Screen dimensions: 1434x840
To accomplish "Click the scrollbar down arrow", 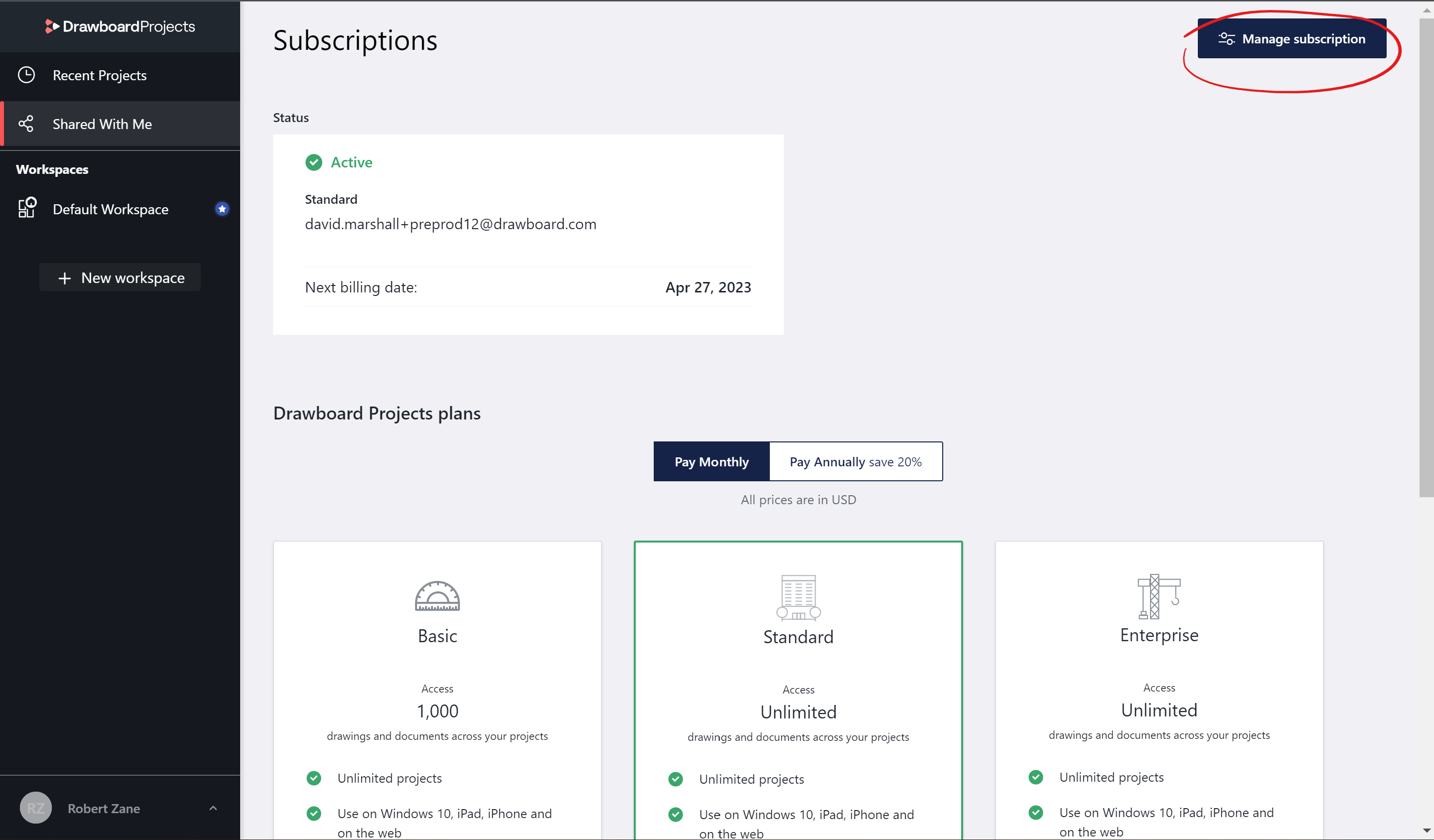I will click(x=1426, y=832).
